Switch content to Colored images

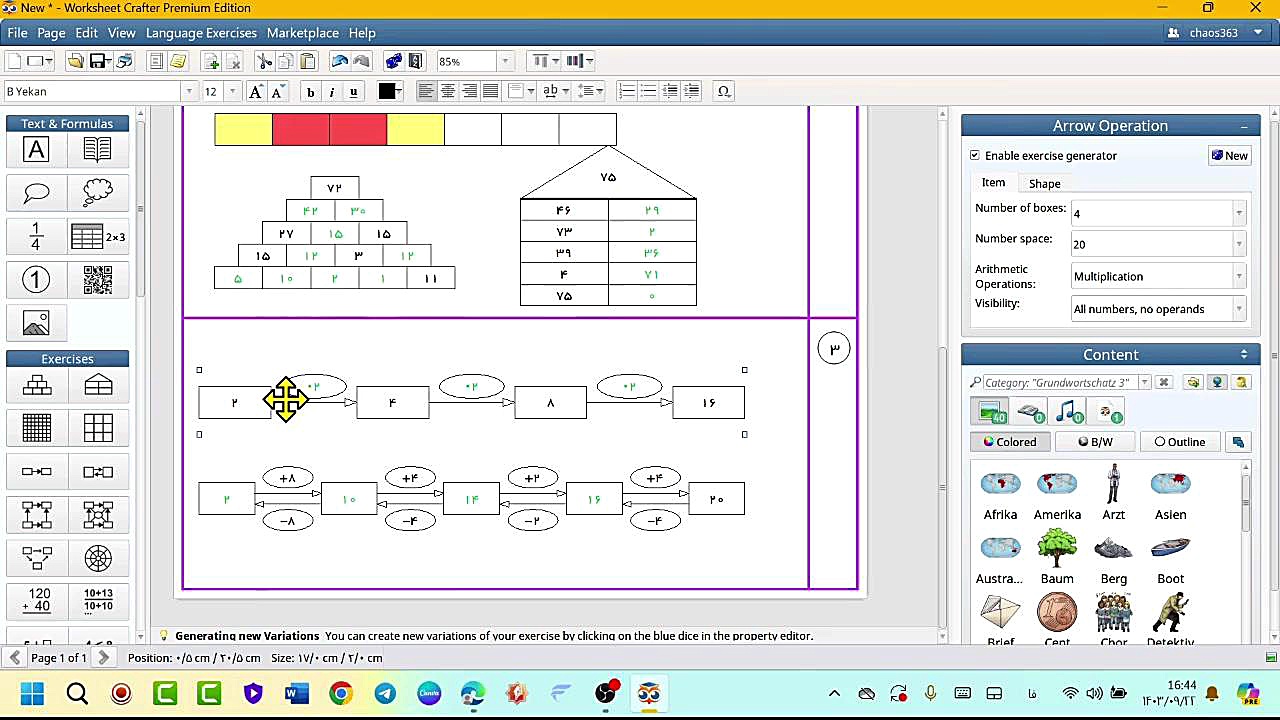[1009, 442]
